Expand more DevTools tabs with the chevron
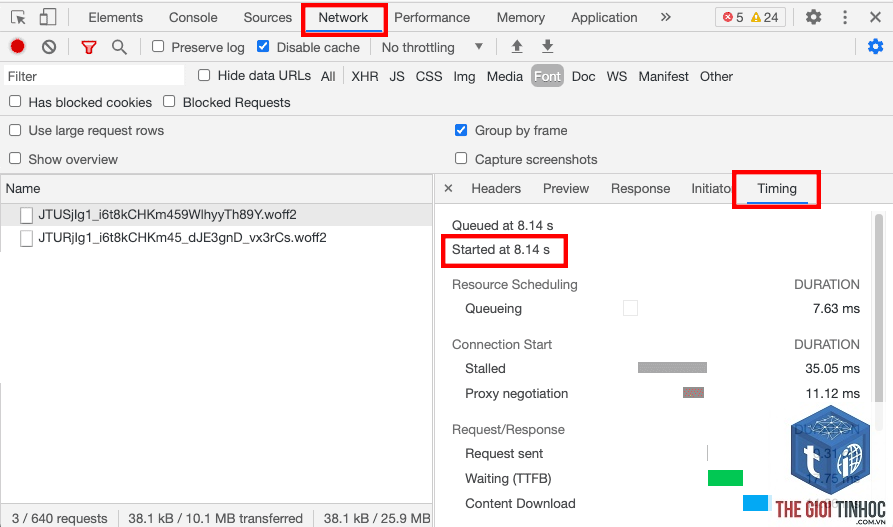The image size is (893, 527). click(x=665, y=17)
